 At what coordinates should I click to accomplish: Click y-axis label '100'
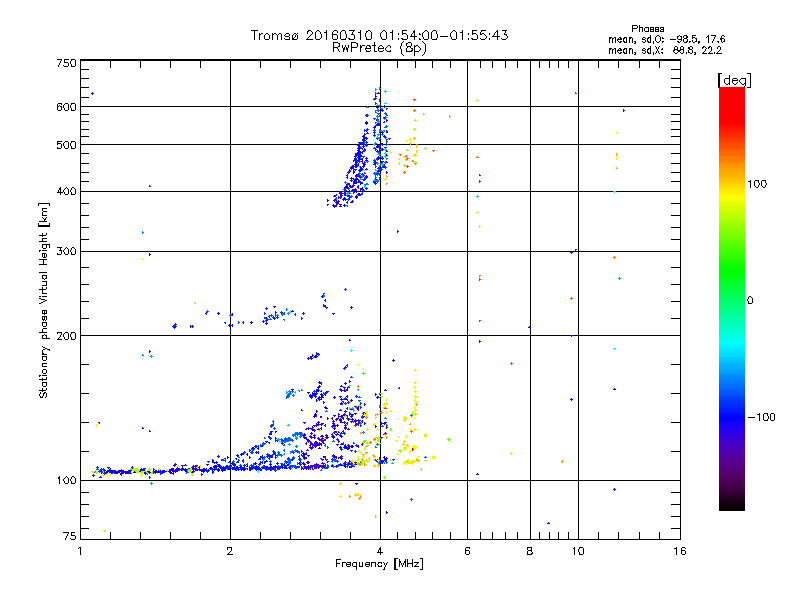click(66, 481)
